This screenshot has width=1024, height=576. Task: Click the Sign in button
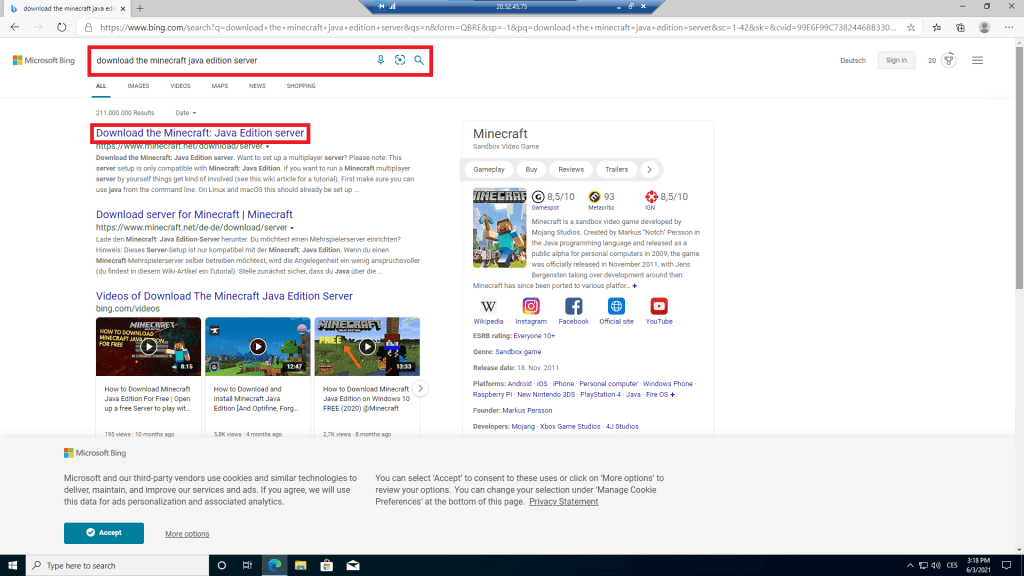tap(896, 60)
